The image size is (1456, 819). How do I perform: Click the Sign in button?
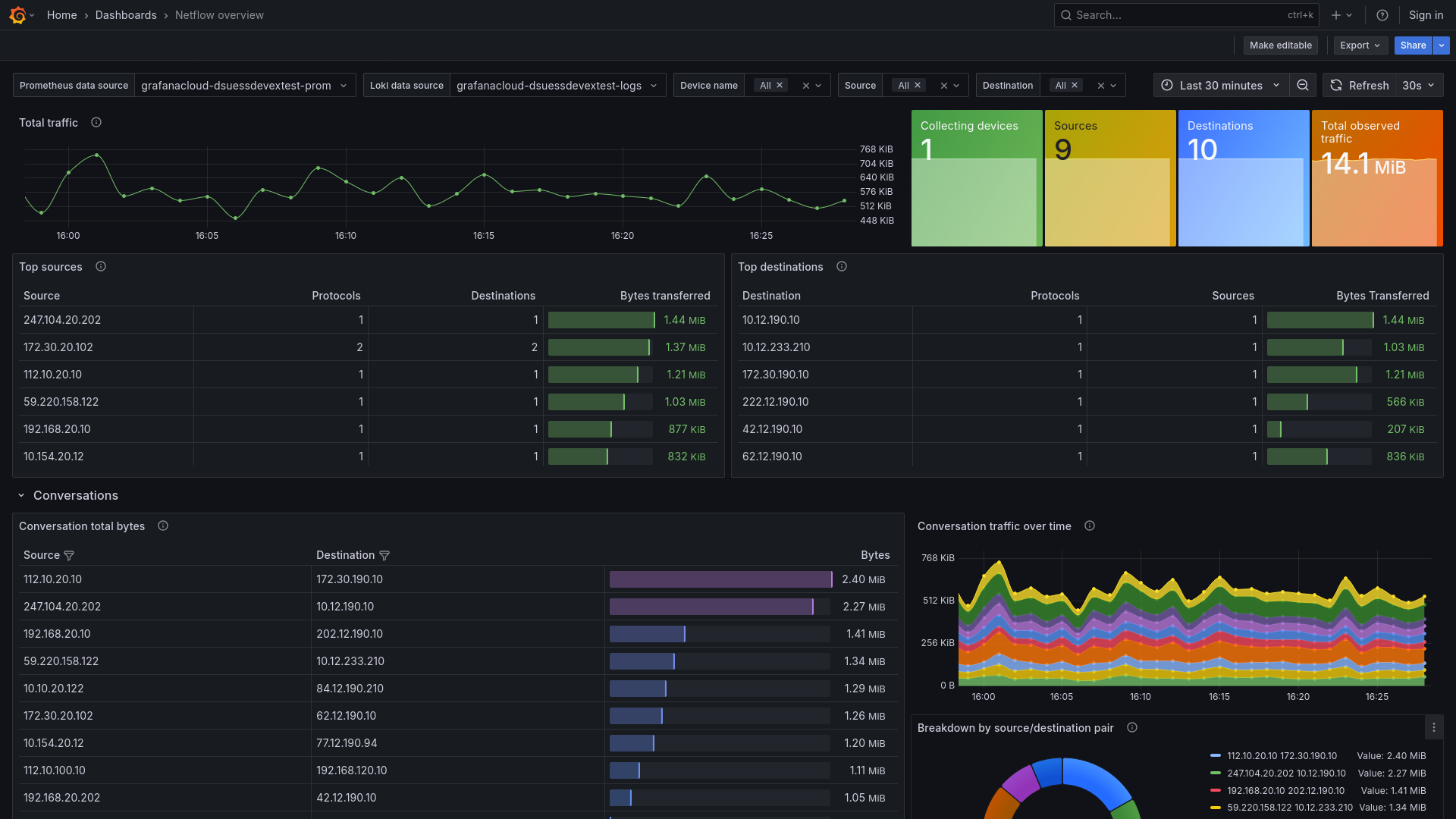point(1426,15)
